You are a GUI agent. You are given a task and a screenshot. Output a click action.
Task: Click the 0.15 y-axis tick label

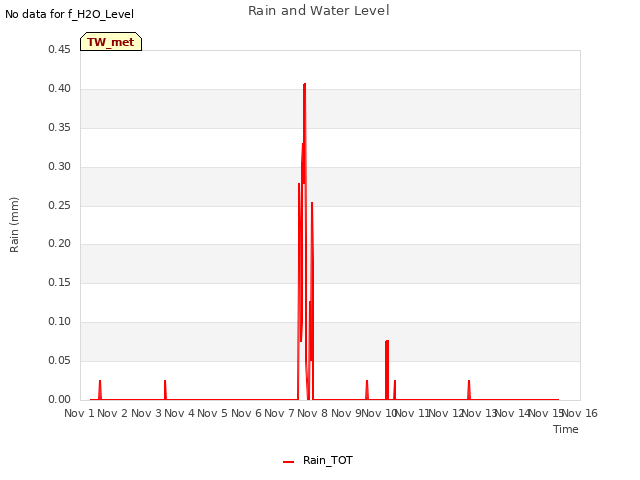tap(59, 282)
